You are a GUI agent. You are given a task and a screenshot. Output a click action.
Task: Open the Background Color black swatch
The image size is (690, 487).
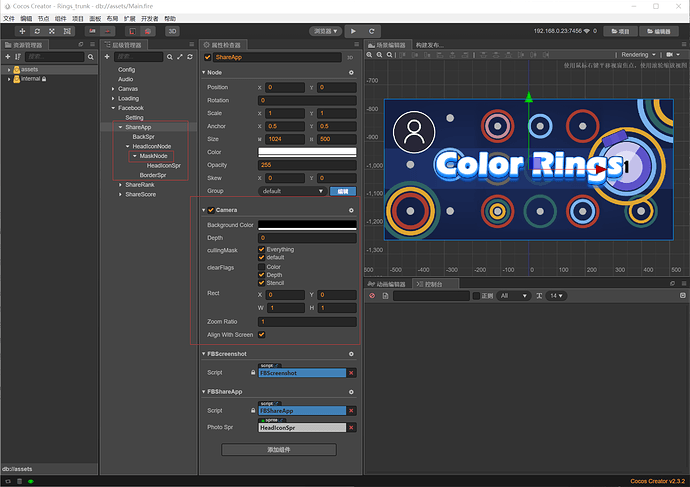point(307,225)
